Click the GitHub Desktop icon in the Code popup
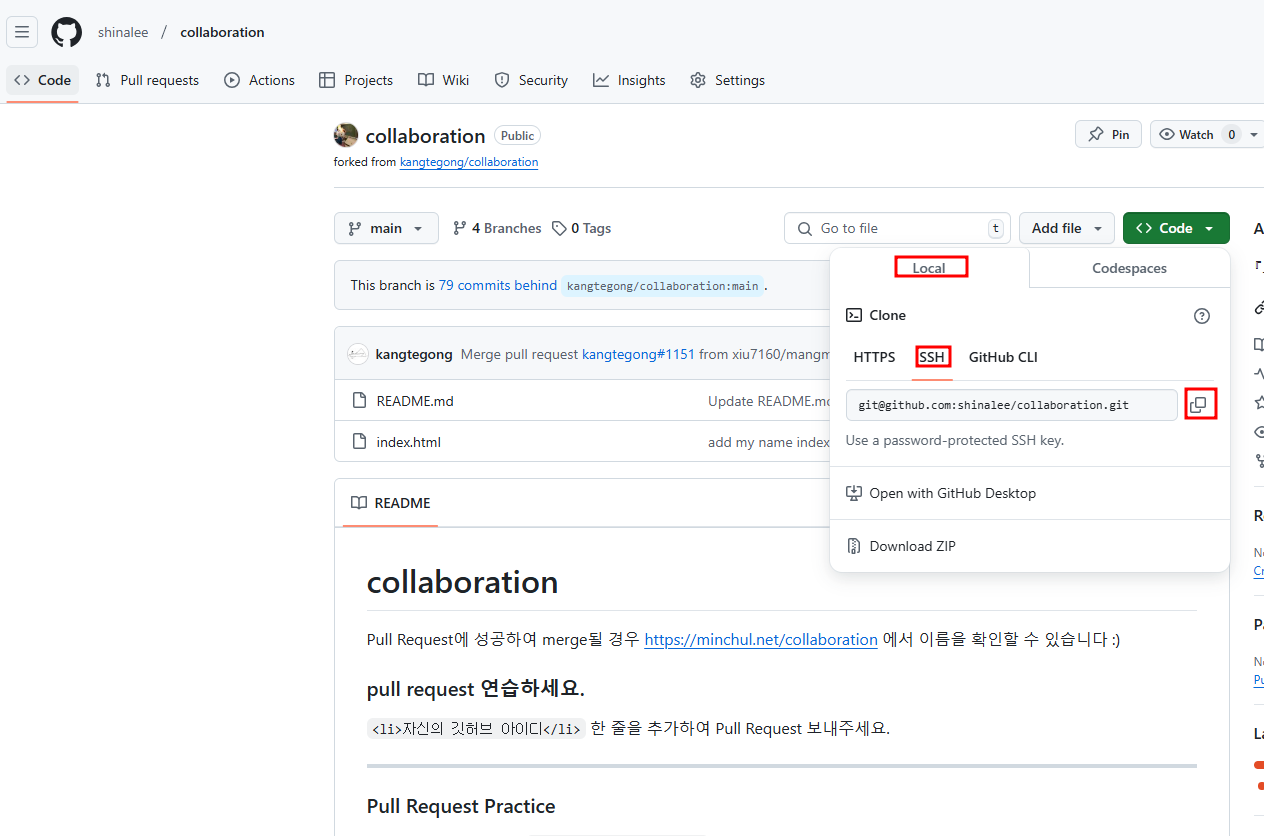This screenshot has width=1264, height=836. click(854, 493)
